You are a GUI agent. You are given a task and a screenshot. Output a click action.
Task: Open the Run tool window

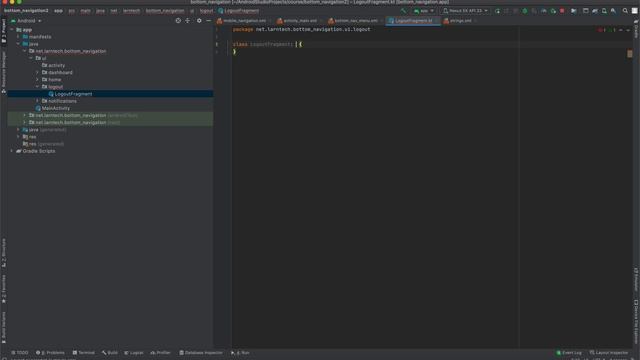click(240, 353)
